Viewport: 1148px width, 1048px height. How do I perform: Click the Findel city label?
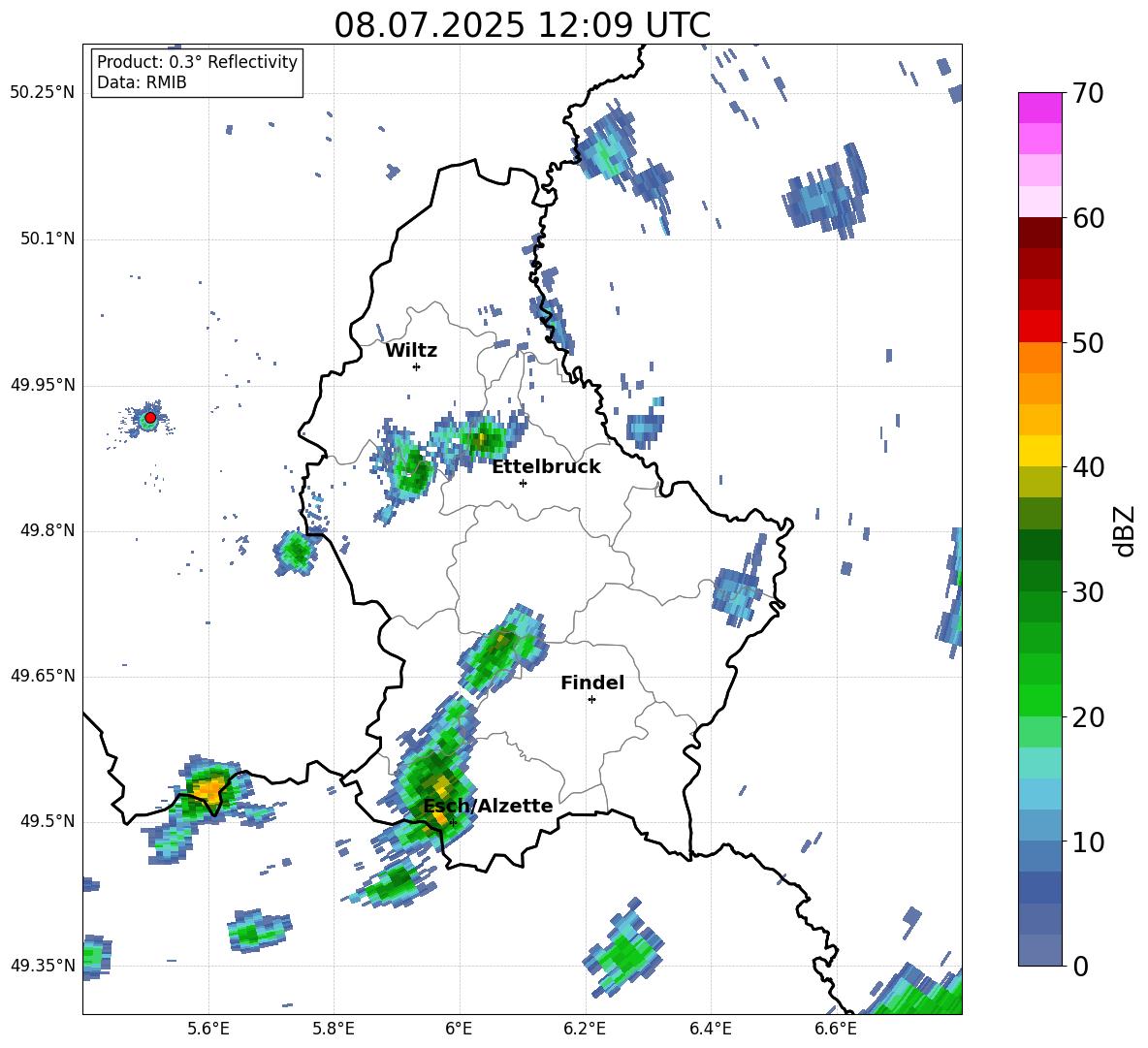coord(592,683)
